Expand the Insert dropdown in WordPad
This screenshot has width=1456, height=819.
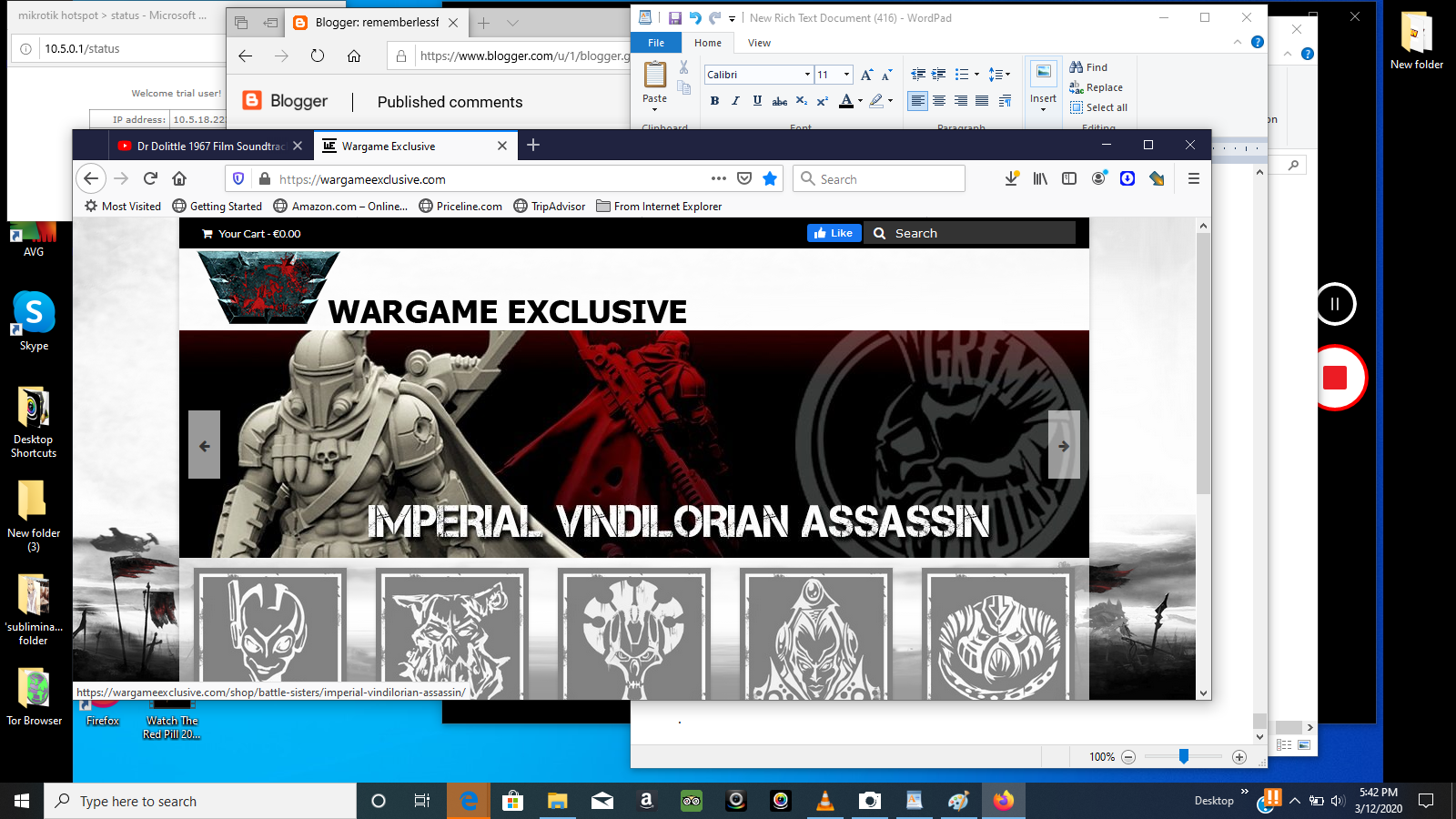tap(1043, 109)
